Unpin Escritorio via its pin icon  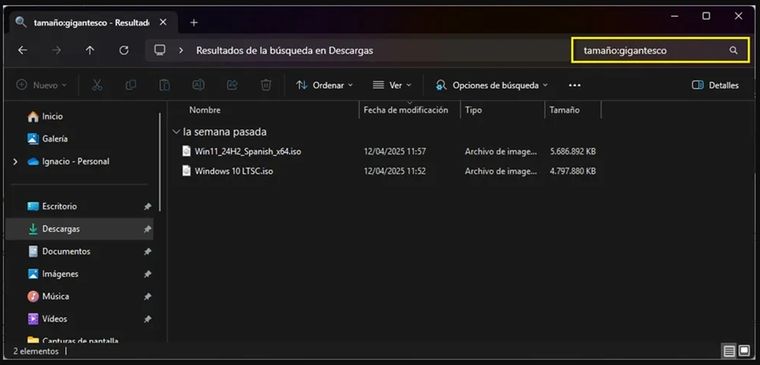click(147, 207)
